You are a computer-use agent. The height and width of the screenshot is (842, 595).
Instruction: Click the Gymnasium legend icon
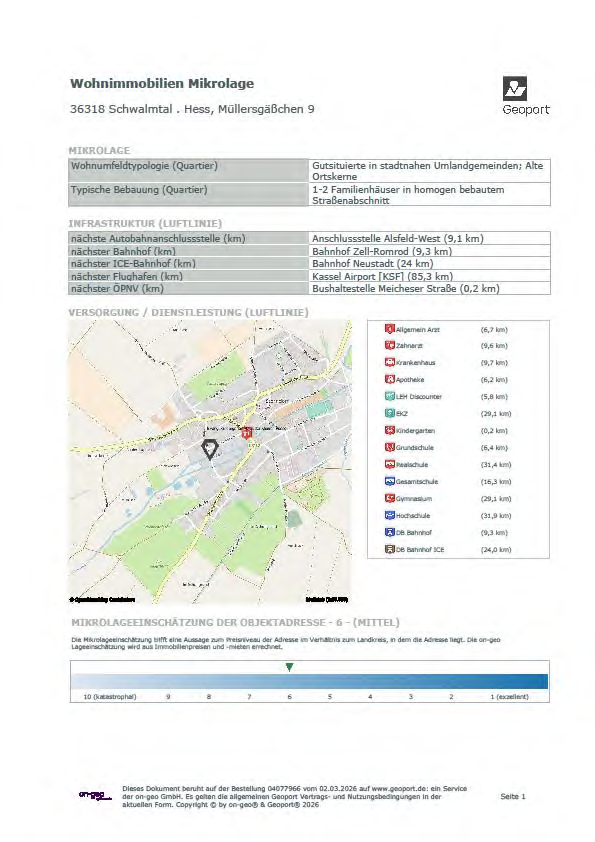[x=390, y=498]
